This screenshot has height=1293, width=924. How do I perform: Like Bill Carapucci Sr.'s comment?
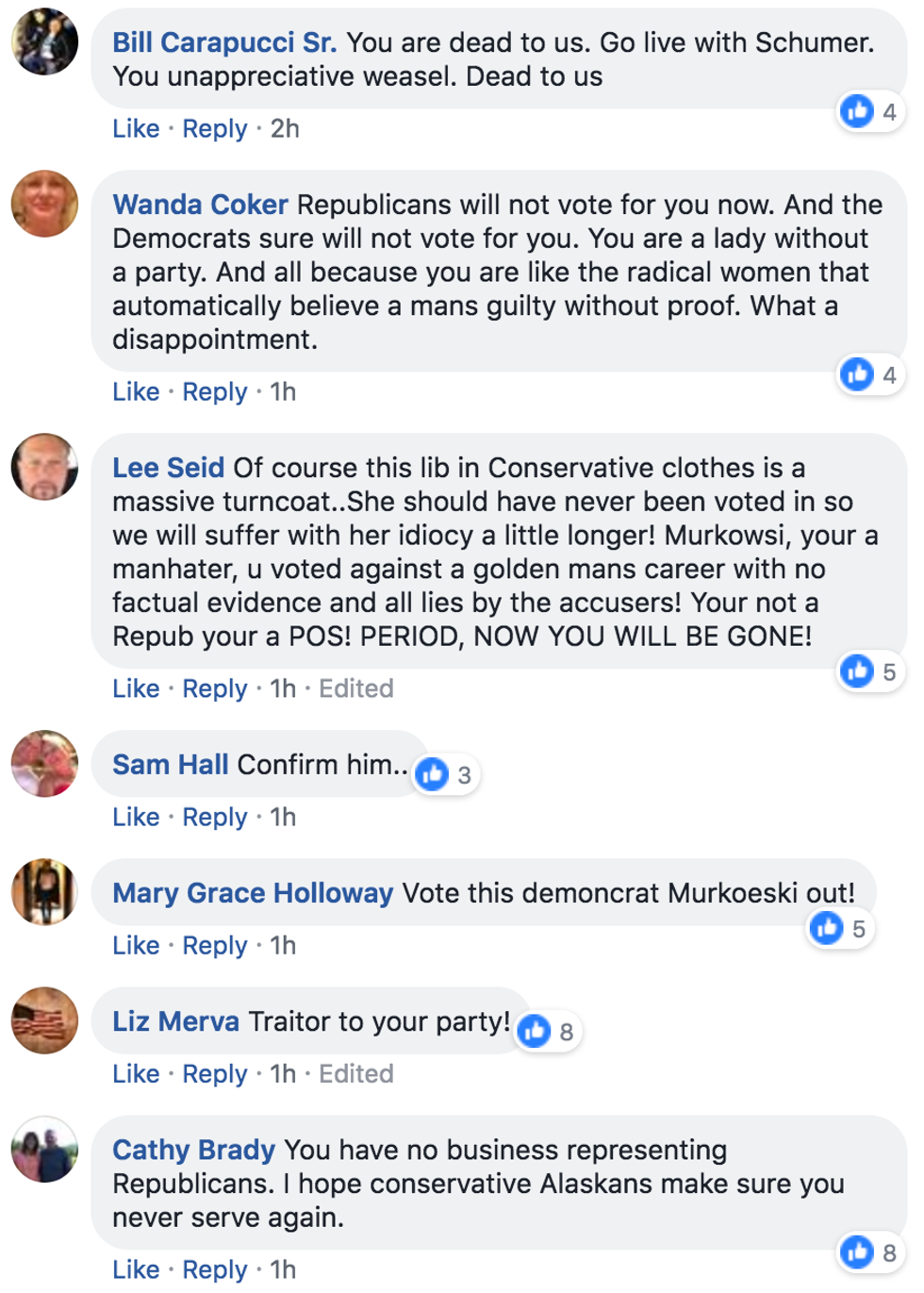click(x=136, y=128)
